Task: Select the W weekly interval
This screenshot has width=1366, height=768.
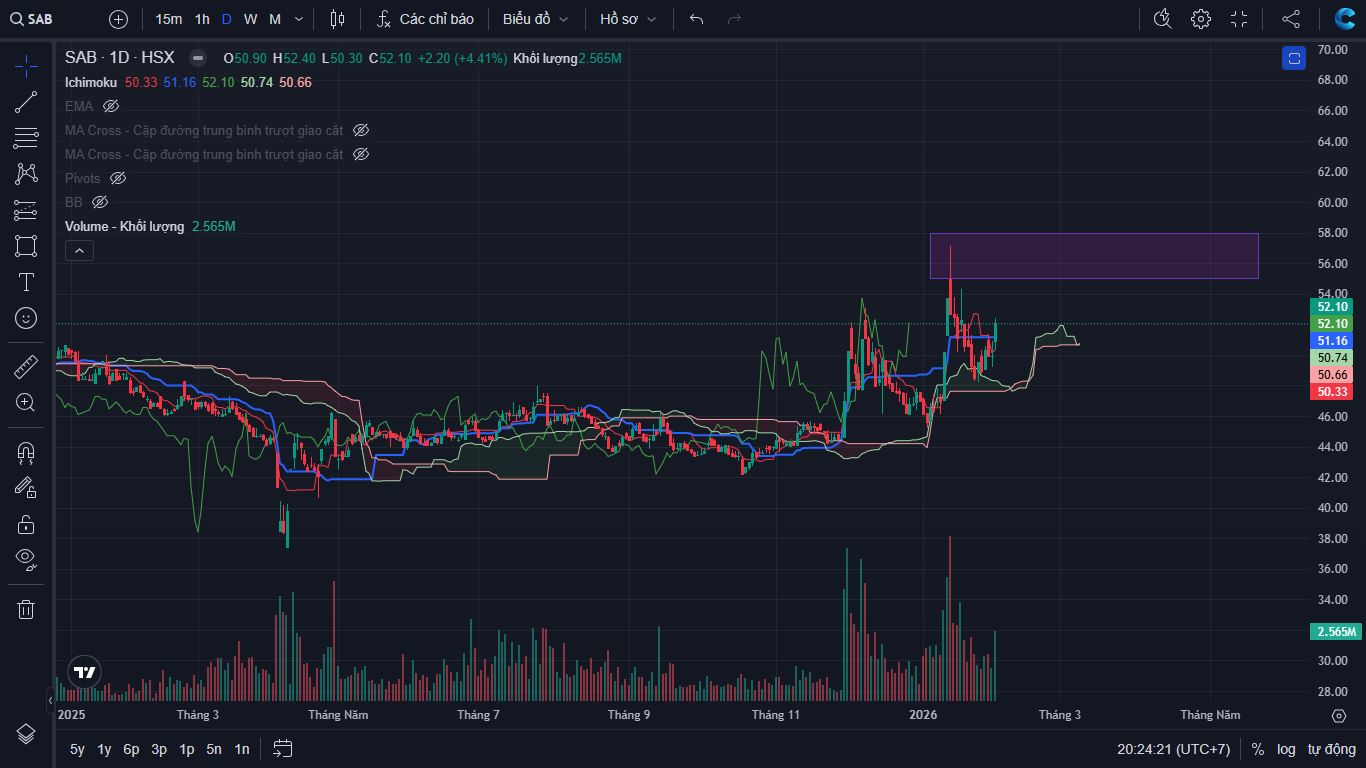Action: coord(250,19)
